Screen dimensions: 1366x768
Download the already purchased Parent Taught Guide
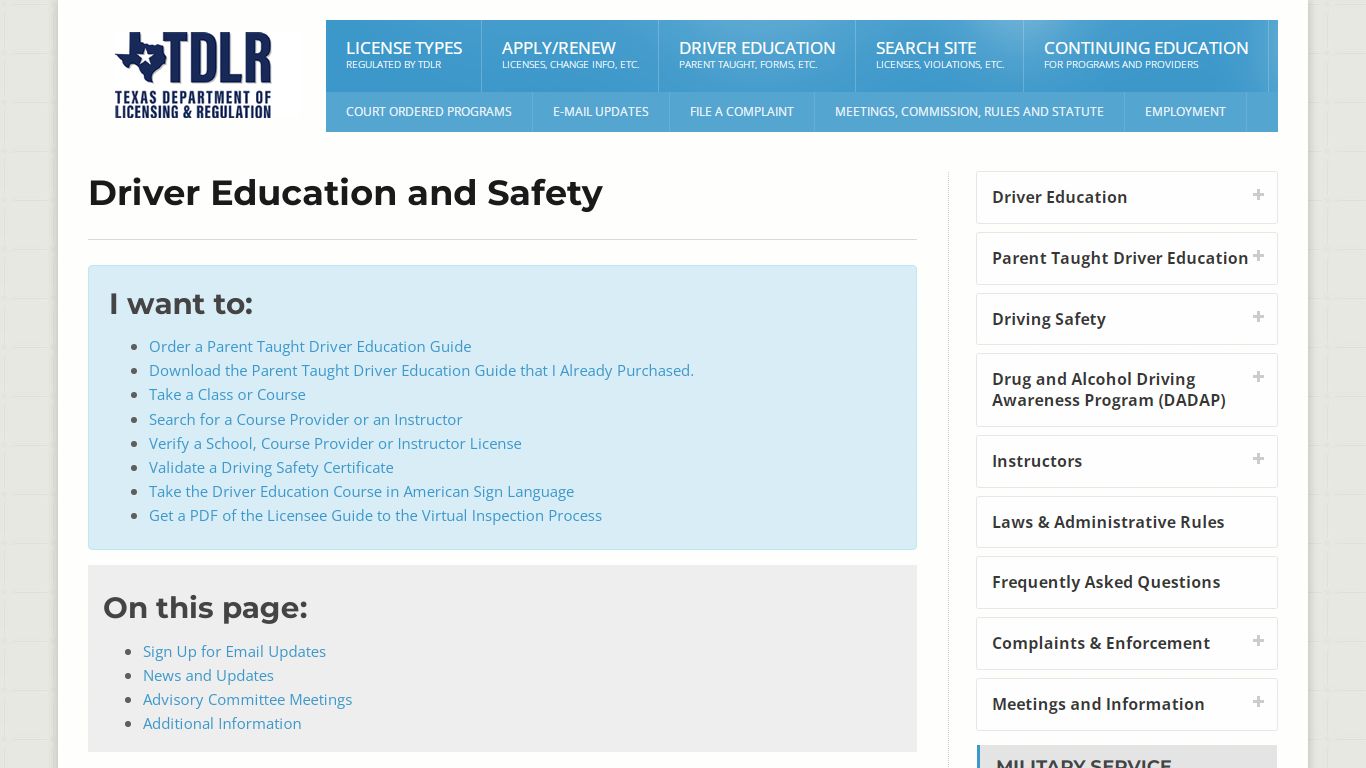(x=421, y=370)
